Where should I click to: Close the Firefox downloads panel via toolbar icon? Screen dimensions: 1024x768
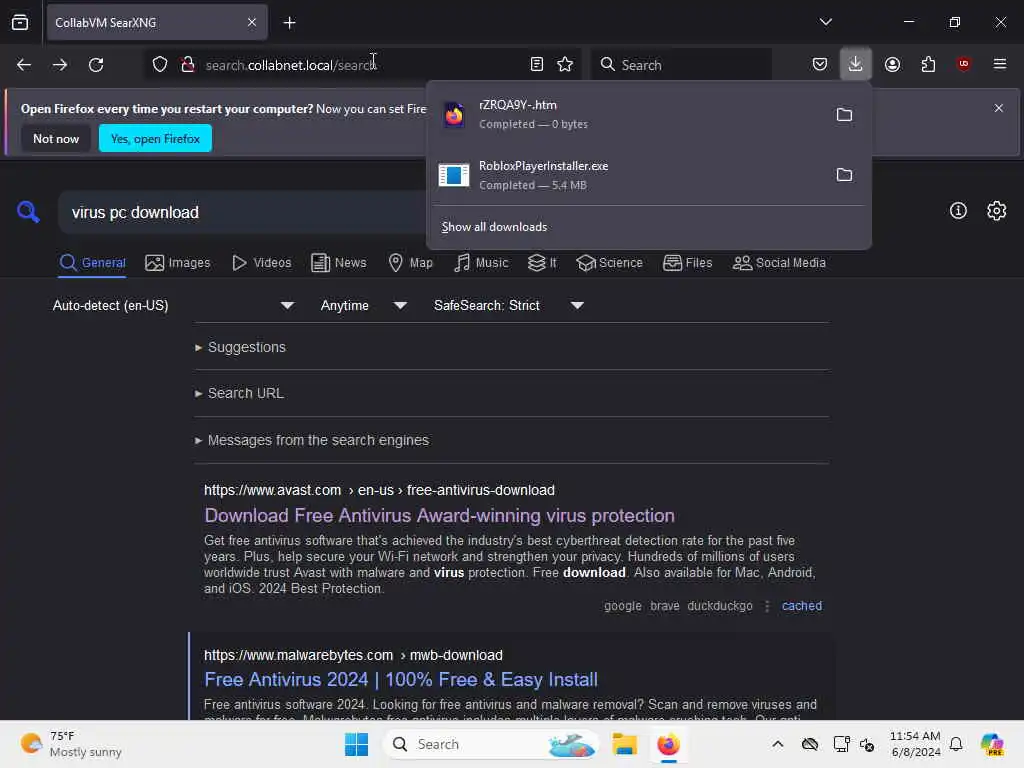856,64
